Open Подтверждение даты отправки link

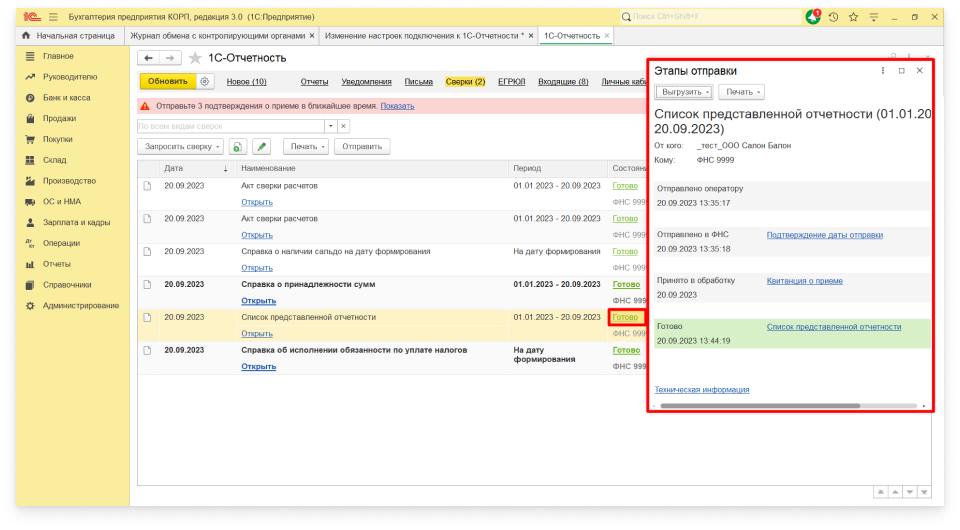pyautogui.click(x=824, y=235)
